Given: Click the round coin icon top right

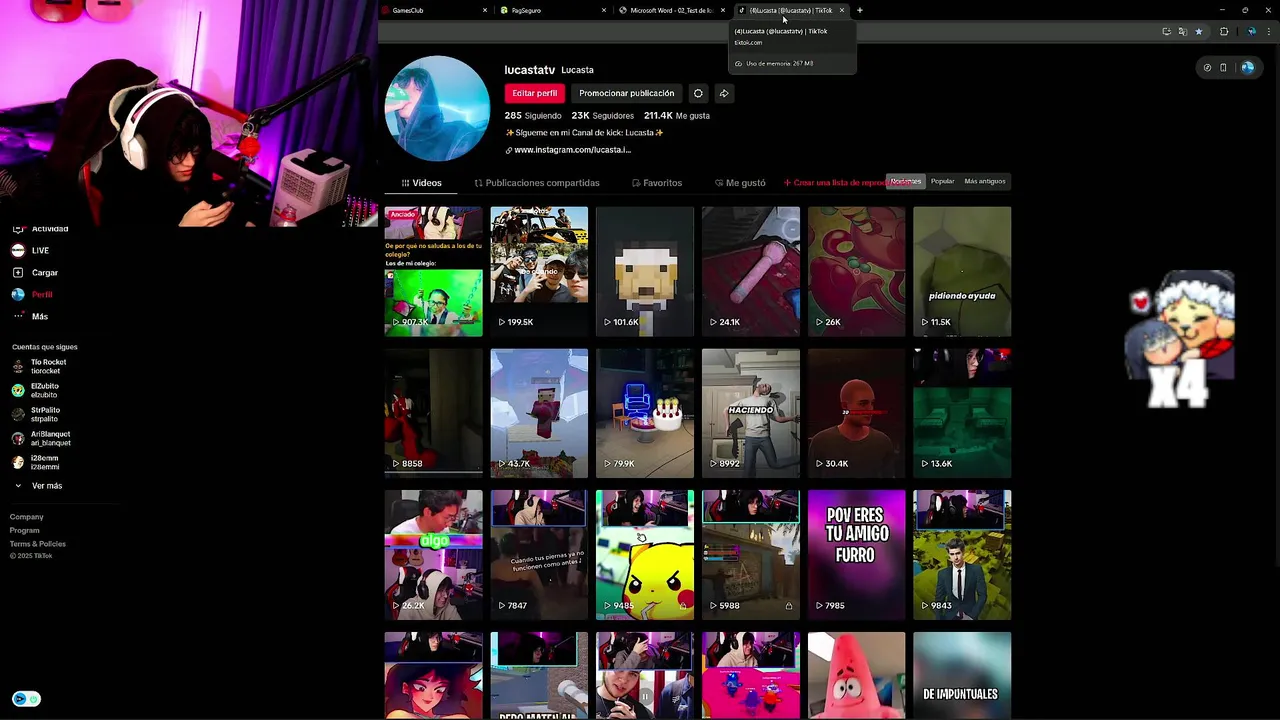Looking at the screenshot, I should pos(1207,68).
